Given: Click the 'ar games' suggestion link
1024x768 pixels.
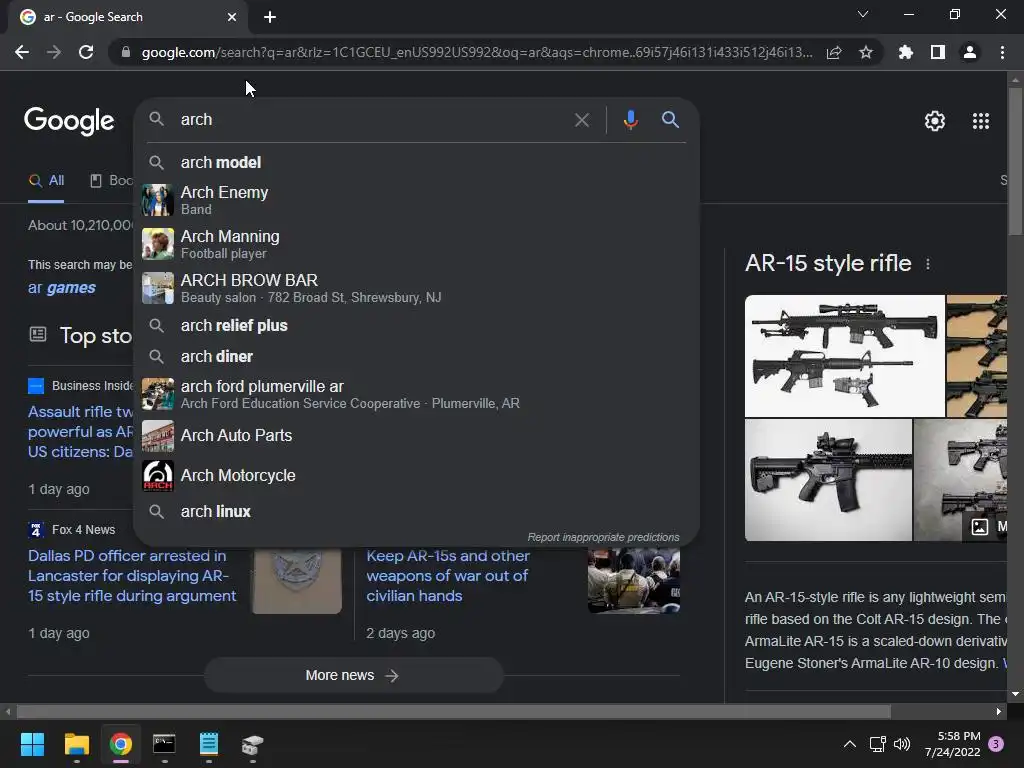Looking at the screenshot, I should coord(61,287).
